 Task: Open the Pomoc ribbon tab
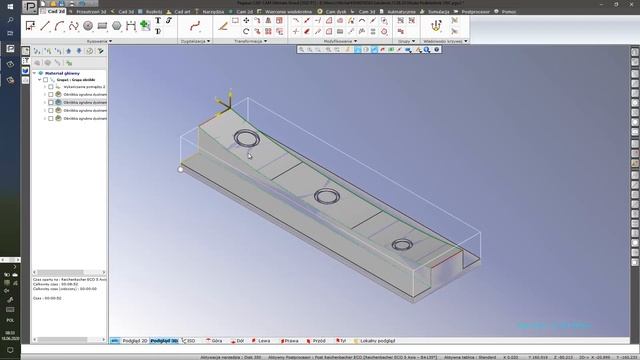509,12
